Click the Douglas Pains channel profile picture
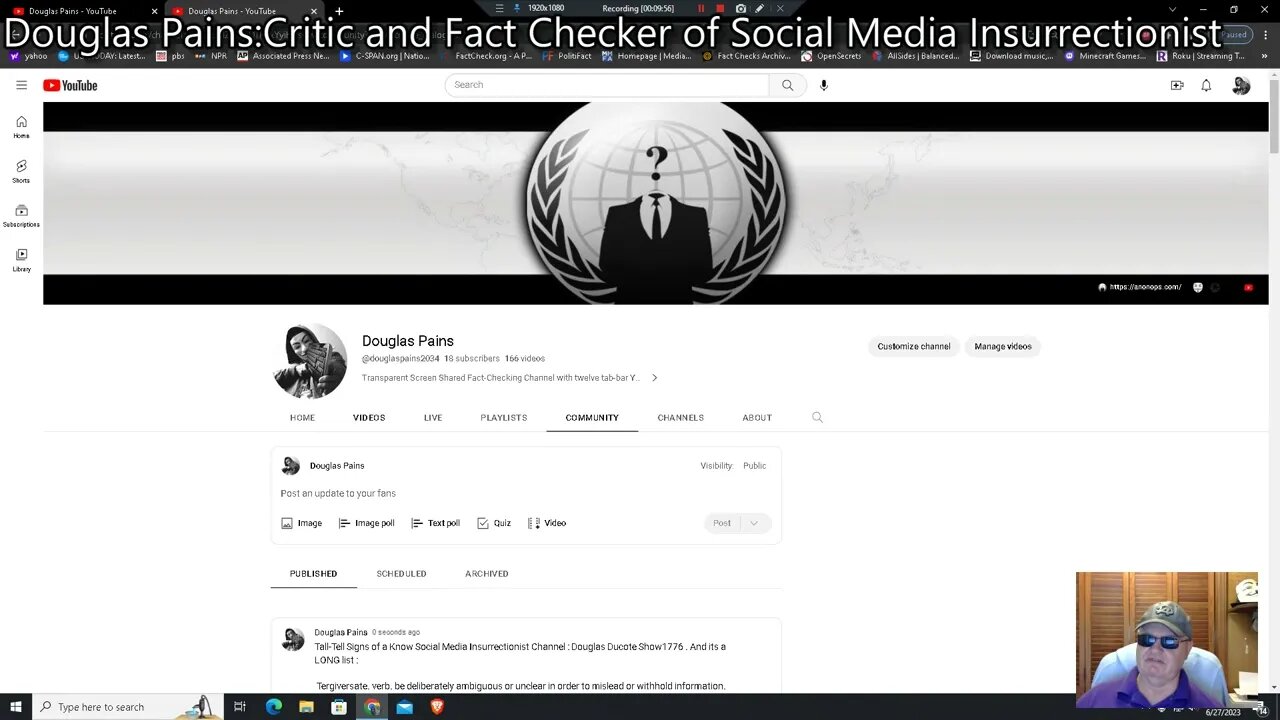1280x720 pixels. 310,360
